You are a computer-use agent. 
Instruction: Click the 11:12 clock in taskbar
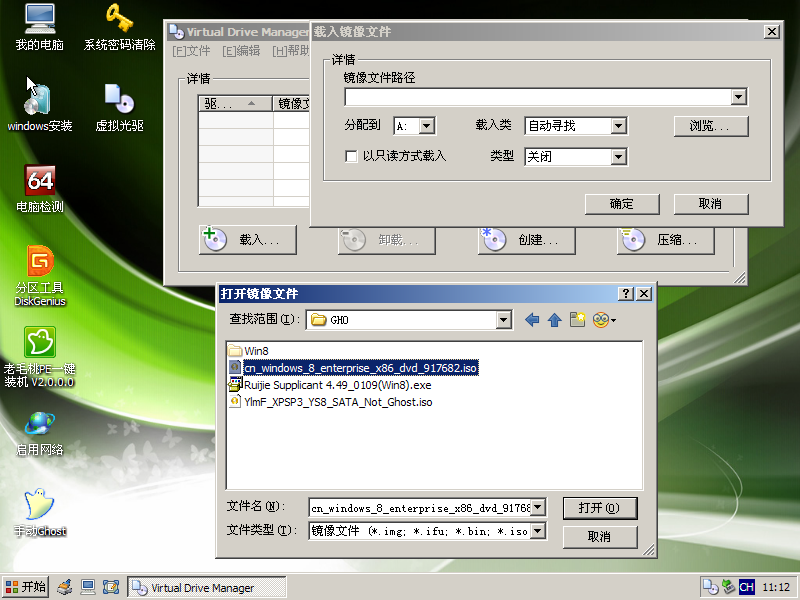(776, 587)
